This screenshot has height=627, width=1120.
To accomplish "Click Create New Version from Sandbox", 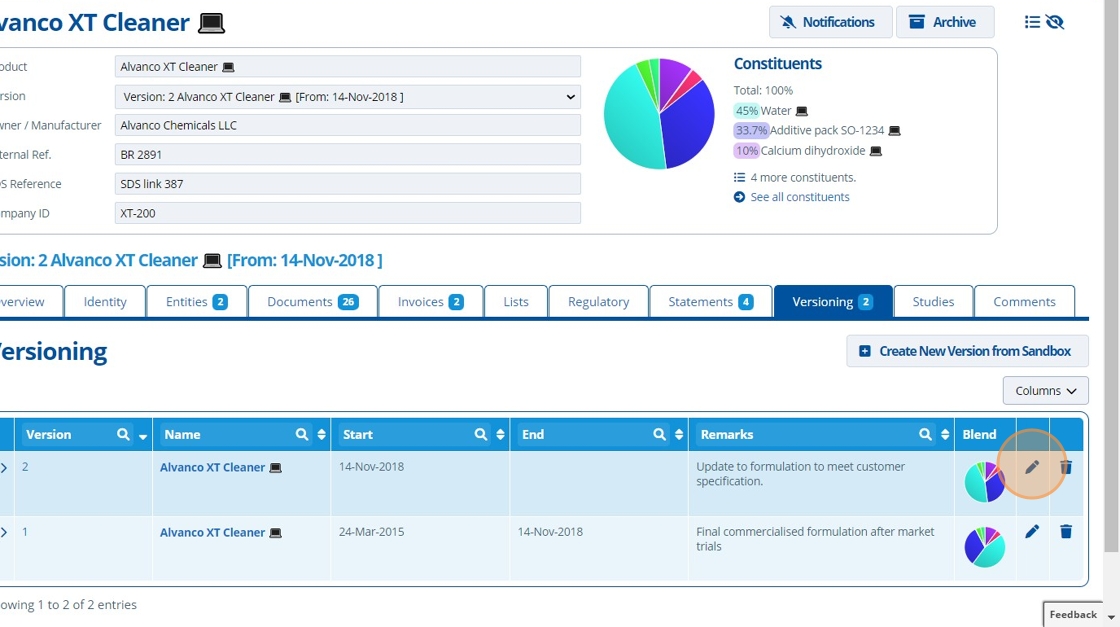I will [x=967, y=351].
